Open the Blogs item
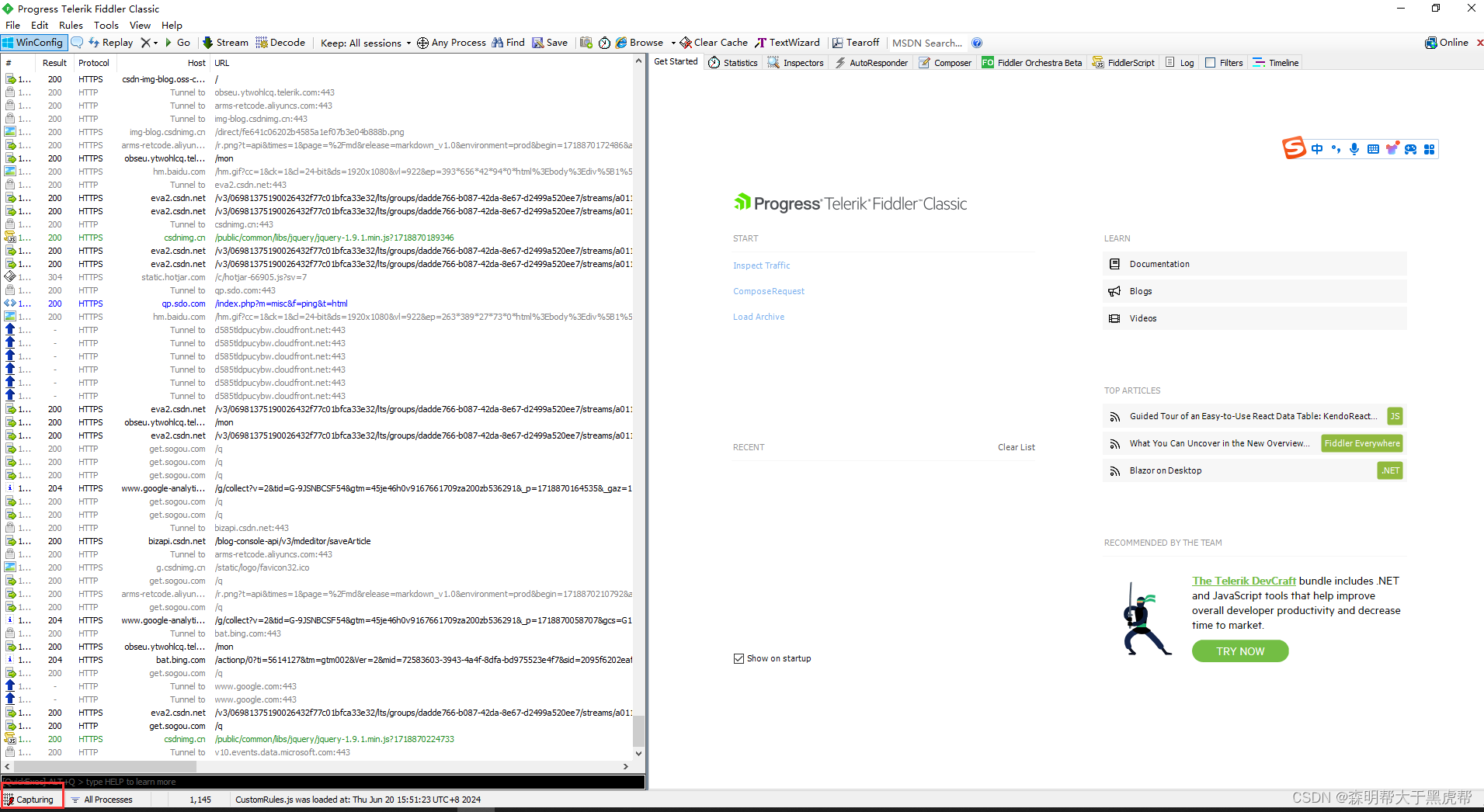Viewport: 1484px width, 812px height. [1254, 291]
